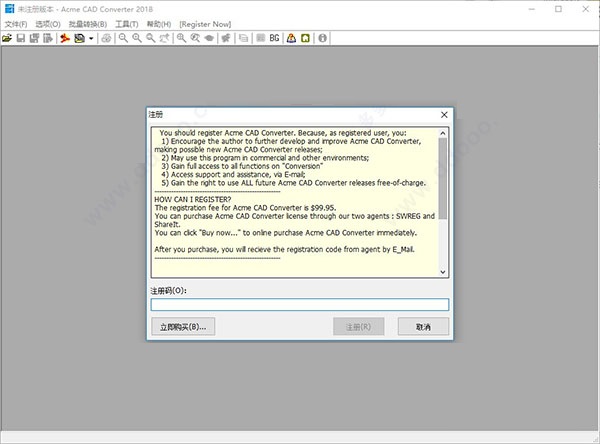Screen dimensions: 600x444
Task: Click the 注册(R) register button
Action: (359, 327)
